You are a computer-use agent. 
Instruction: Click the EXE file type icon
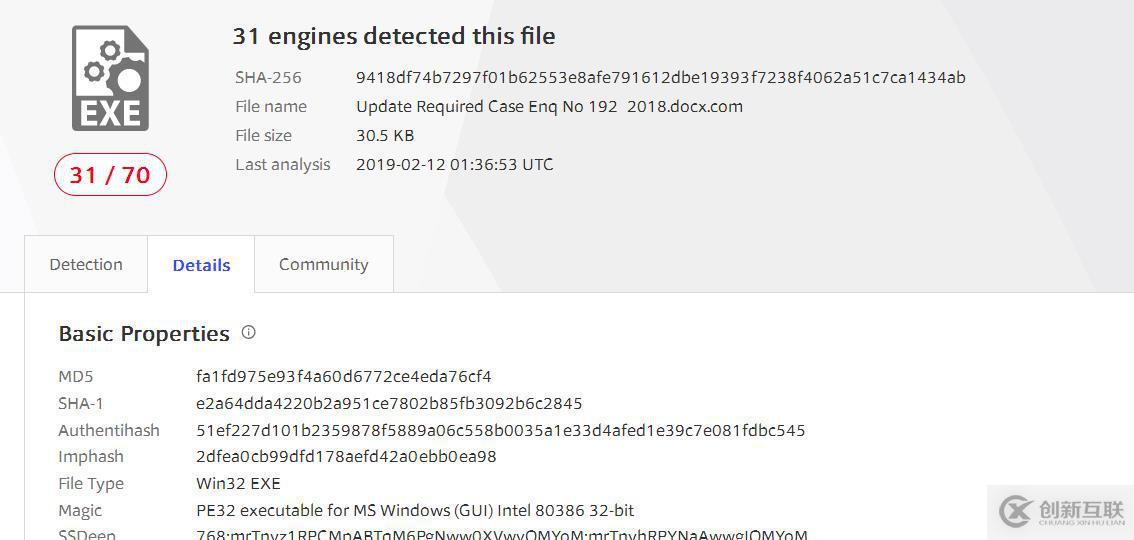click(x=110, y=78)
